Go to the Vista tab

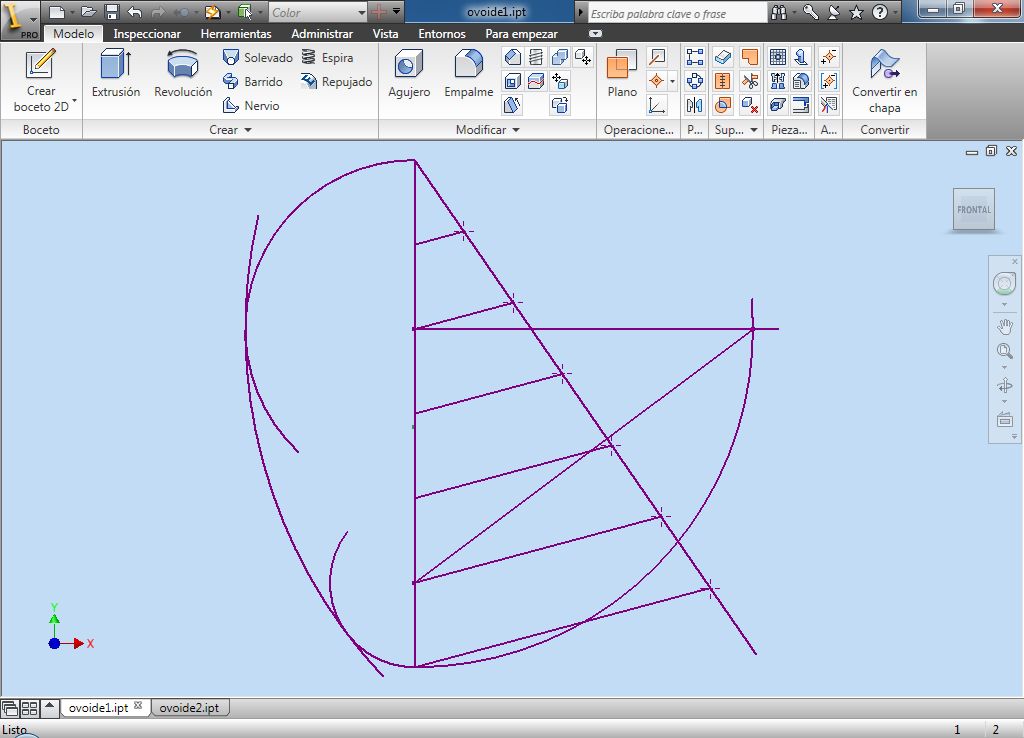point(385,33)
